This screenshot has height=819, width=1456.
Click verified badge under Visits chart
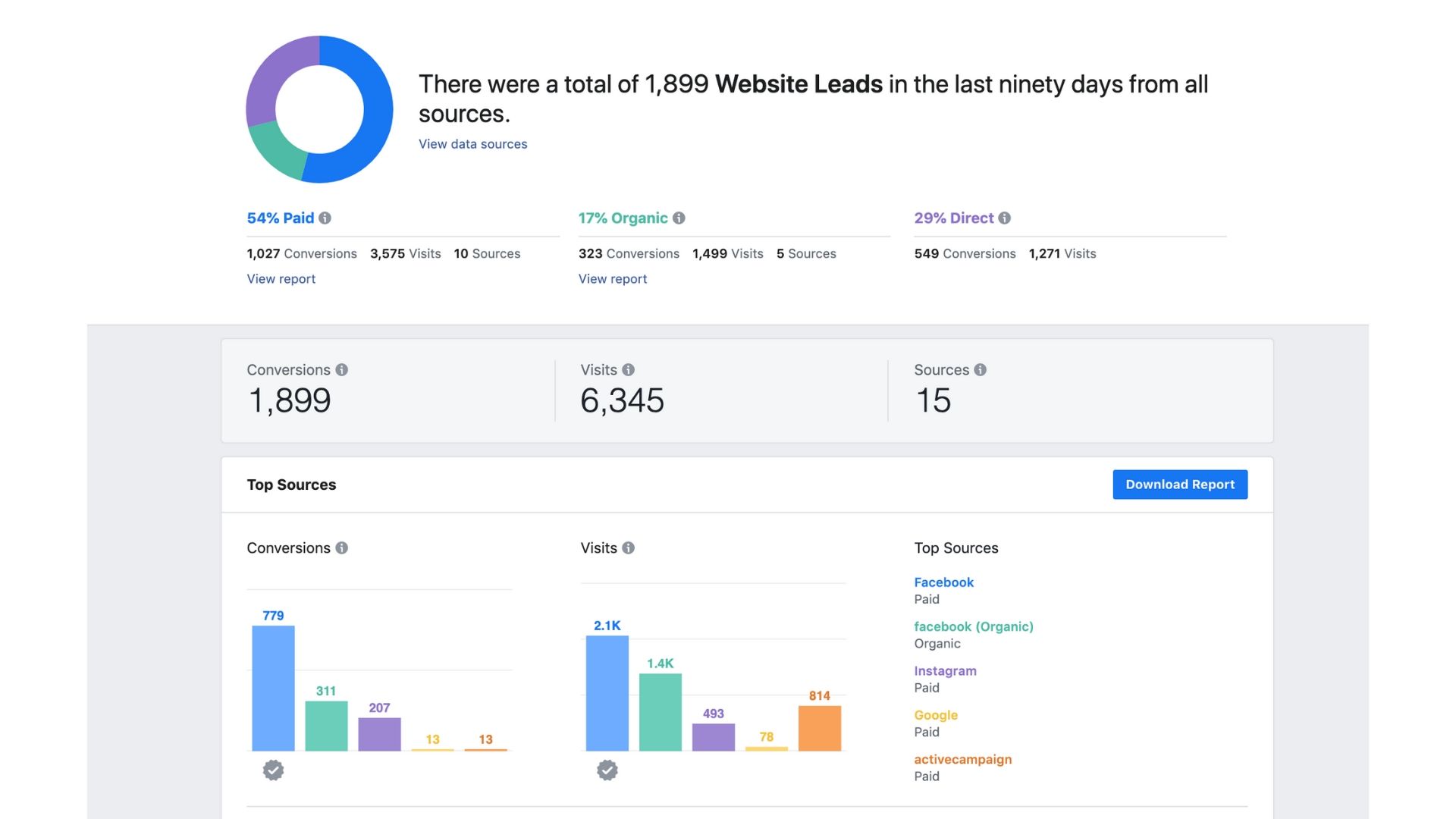[x=607, y=770]
